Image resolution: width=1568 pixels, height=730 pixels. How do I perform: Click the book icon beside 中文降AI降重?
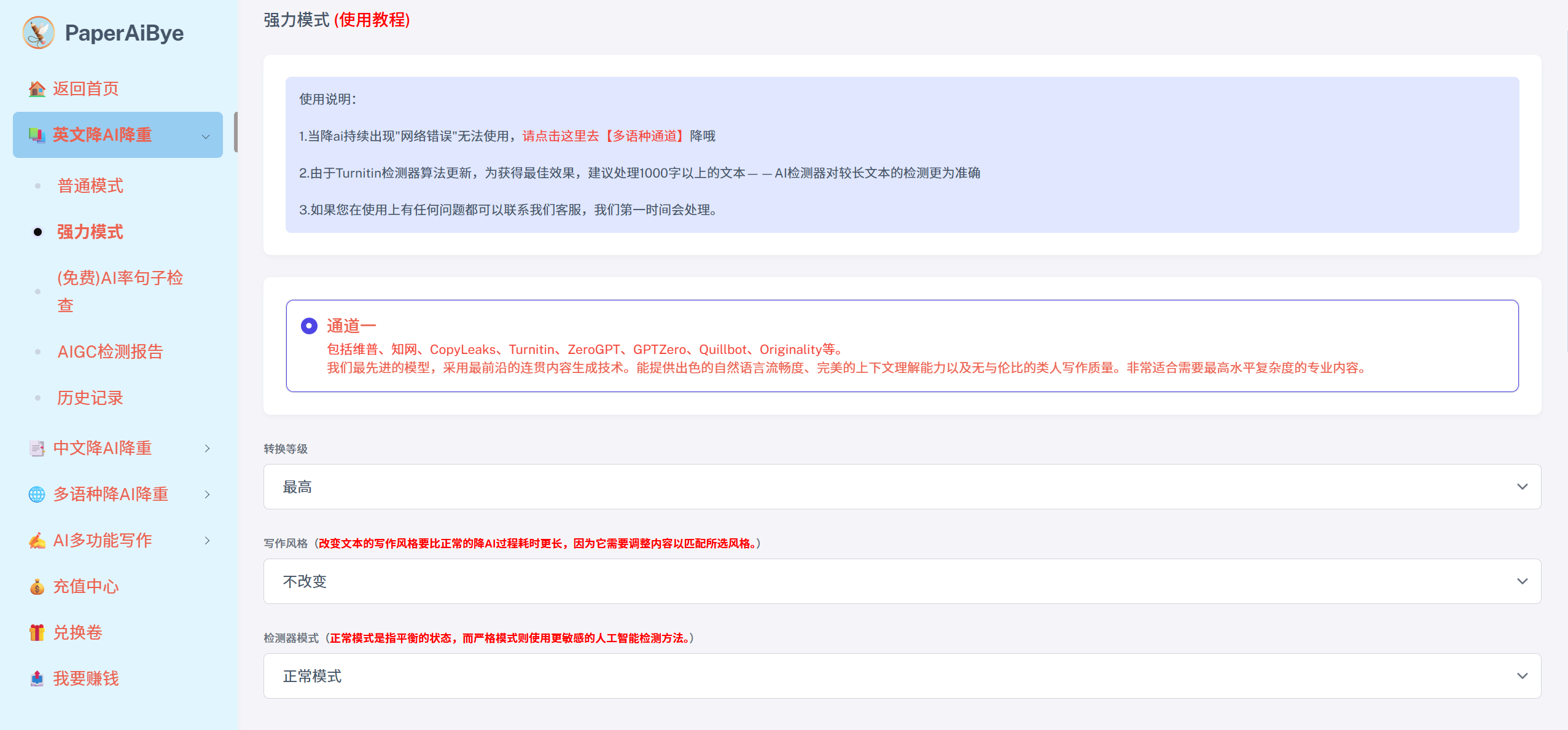pyautogui.click(x=37, y=448)
